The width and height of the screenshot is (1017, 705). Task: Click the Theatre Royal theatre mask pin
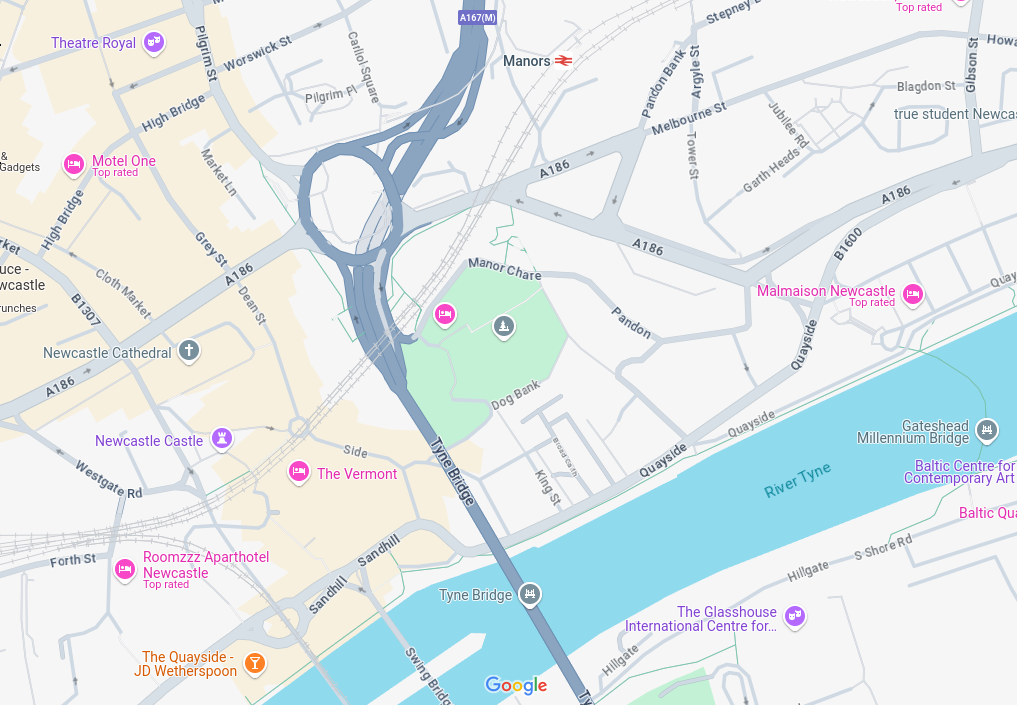(154, 43)
